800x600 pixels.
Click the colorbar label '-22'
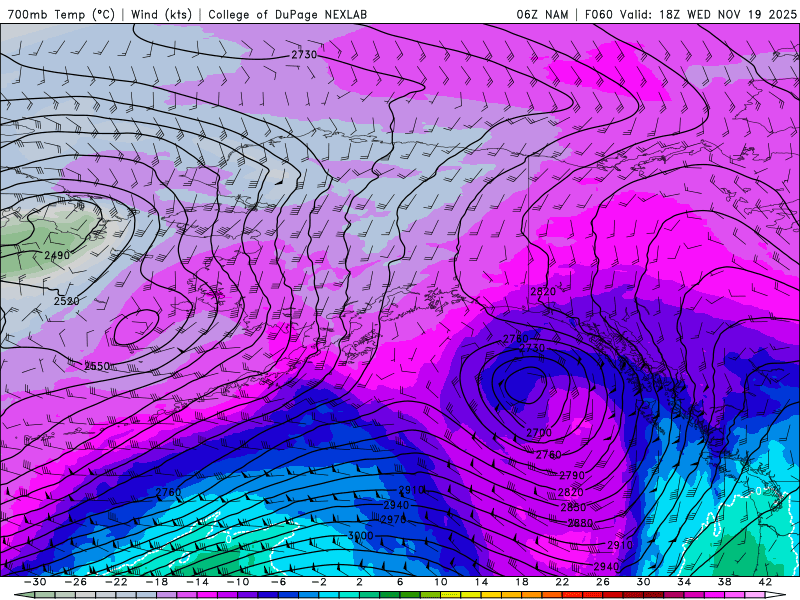coord(116,582)
